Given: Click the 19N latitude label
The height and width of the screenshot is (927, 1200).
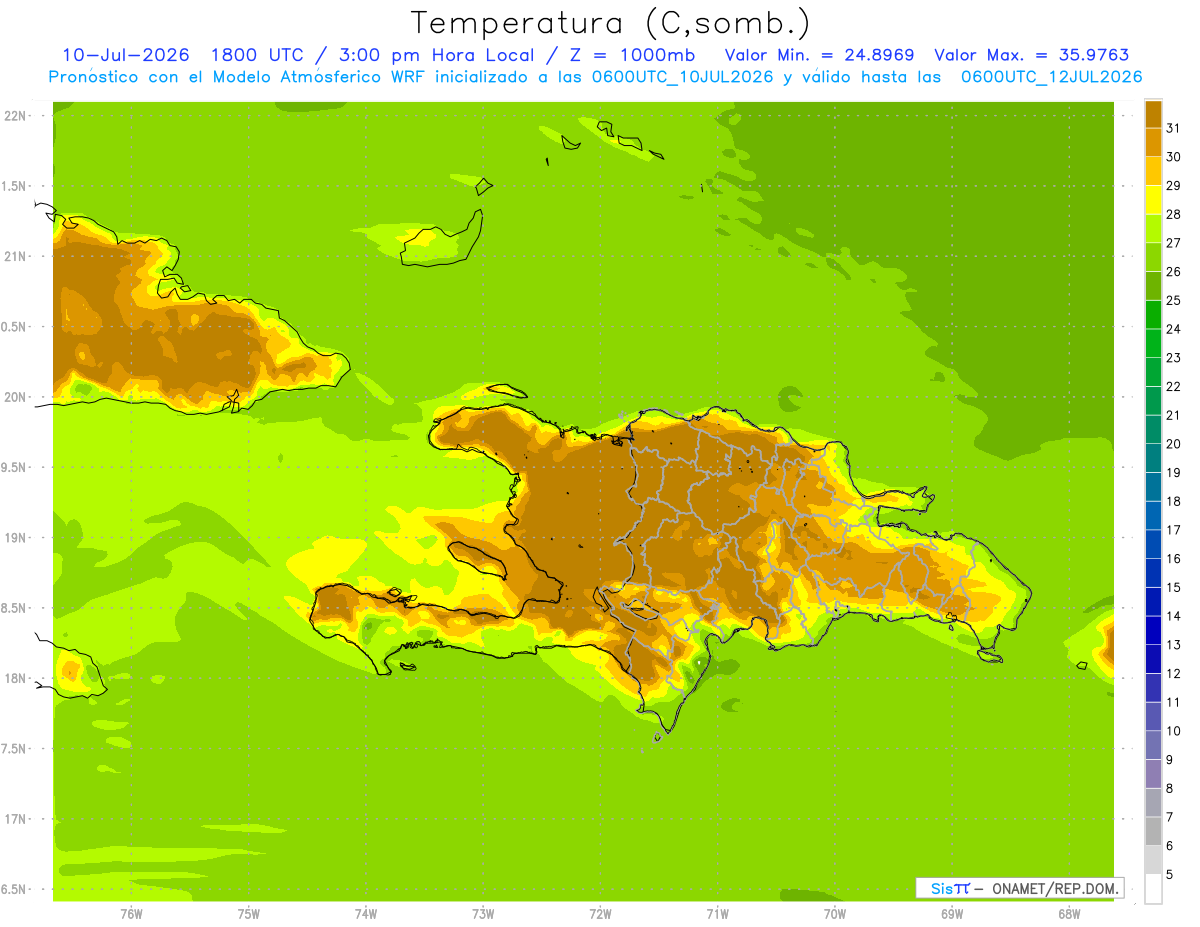Looking at the screenshot, I should (15, 537).
